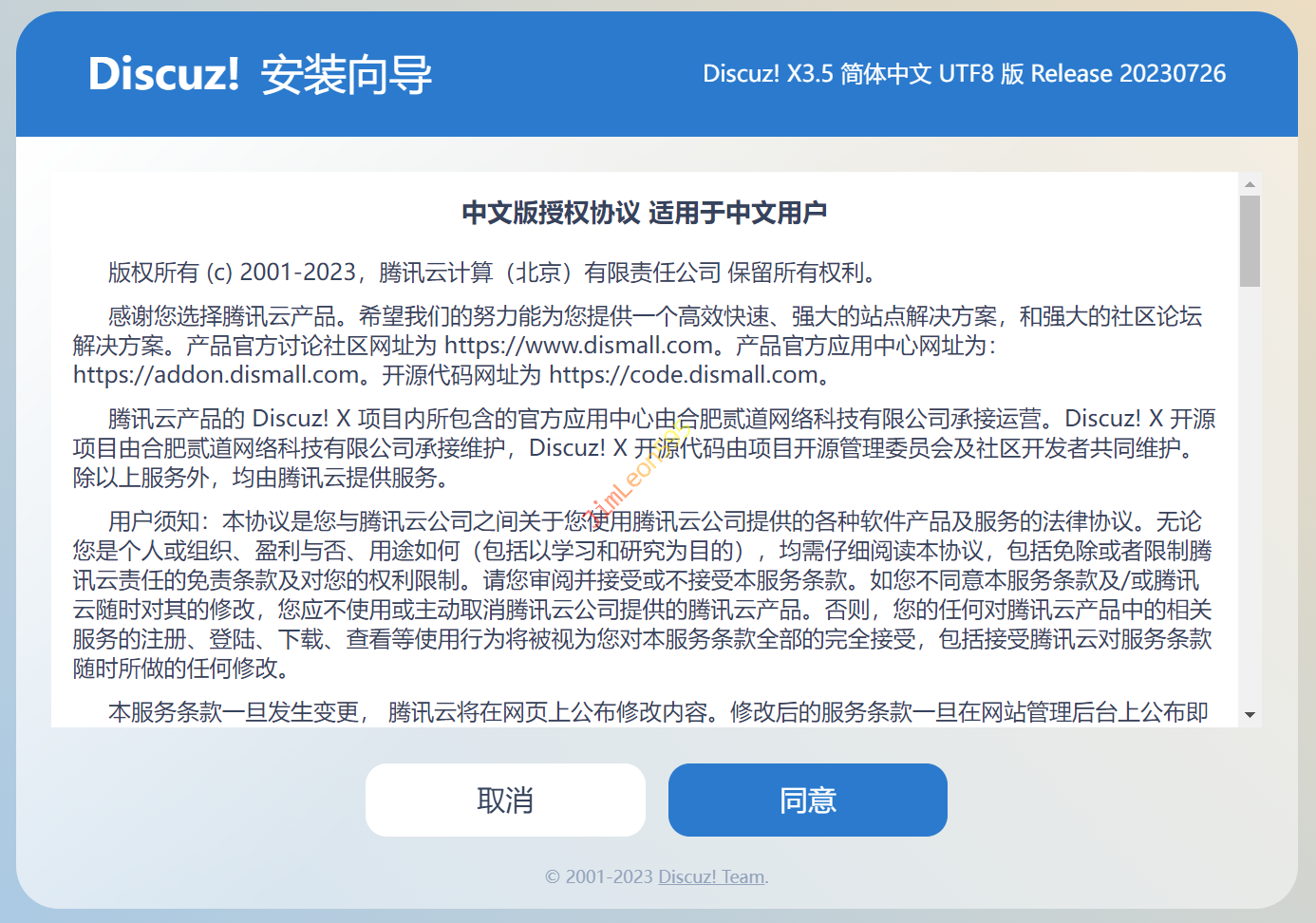
Task: Click the paragraph beginning 腾讯云产品的 Discuz! X
Action: click(642, 448)
